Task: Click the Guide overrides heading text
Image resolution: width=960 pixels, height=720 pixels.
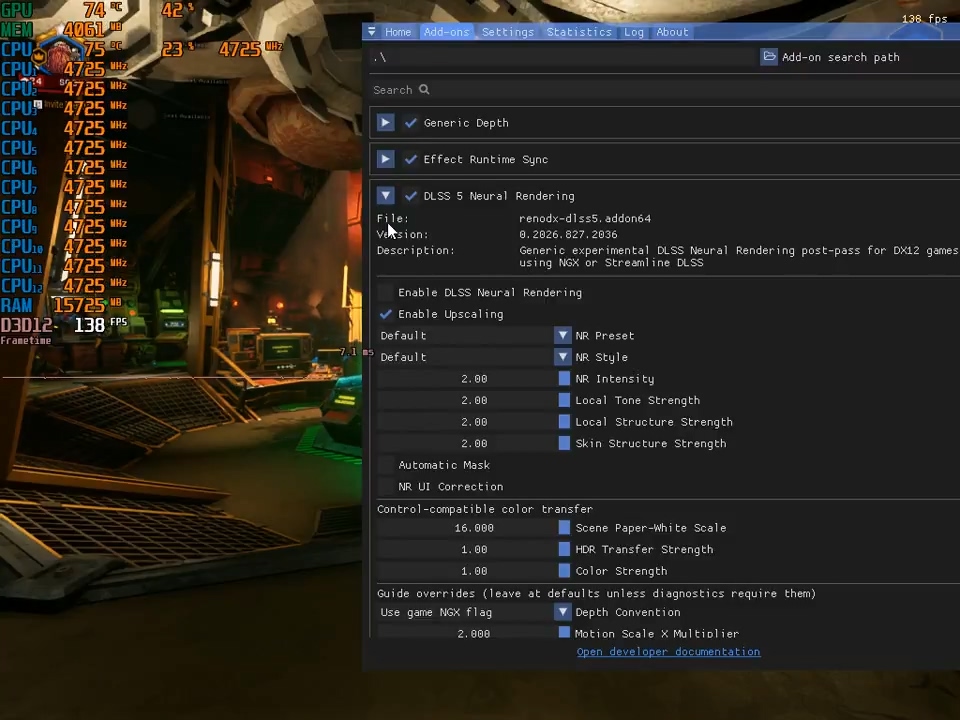Action: point(596,593)
